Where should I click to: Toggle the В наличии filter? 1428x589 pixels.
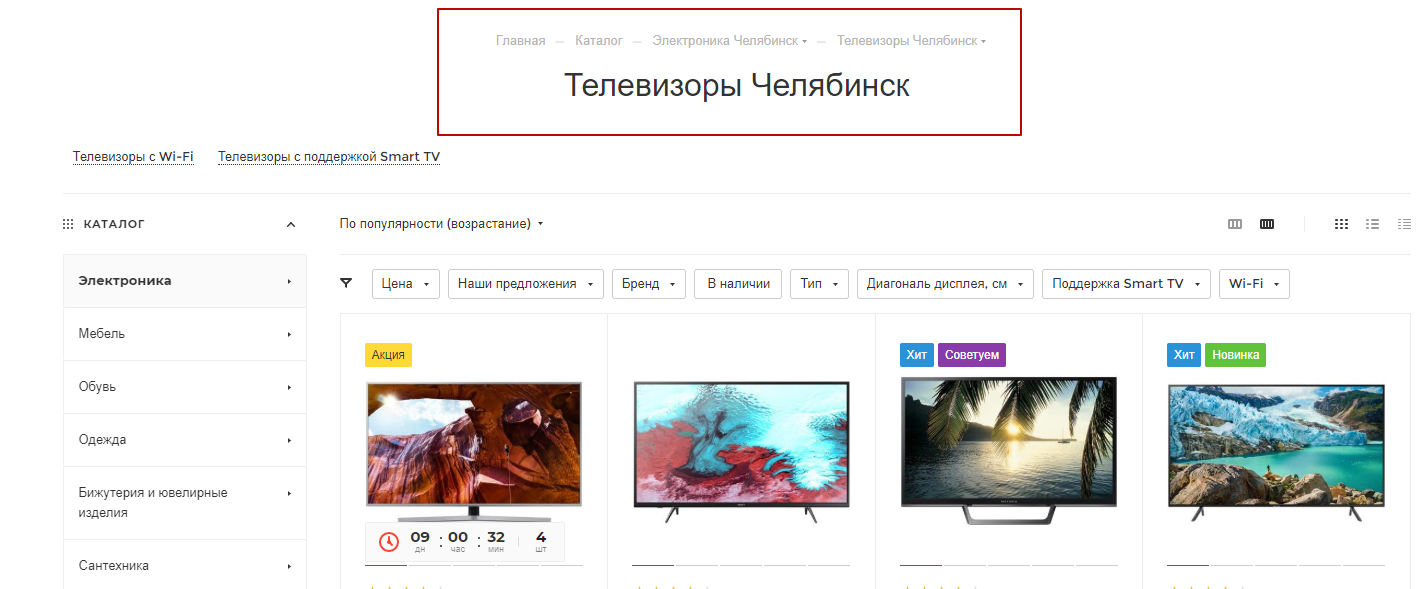[x=738, y=284]
